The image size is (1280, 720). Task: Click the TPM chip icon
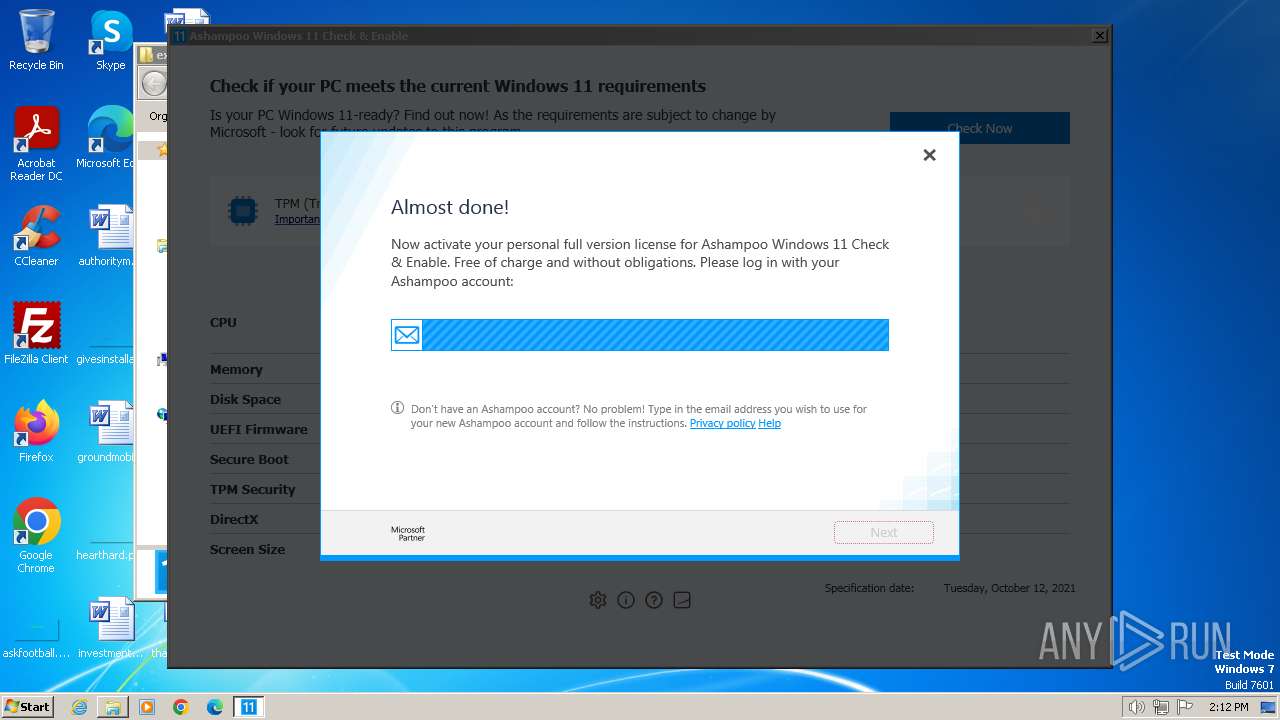coord(242,210)
